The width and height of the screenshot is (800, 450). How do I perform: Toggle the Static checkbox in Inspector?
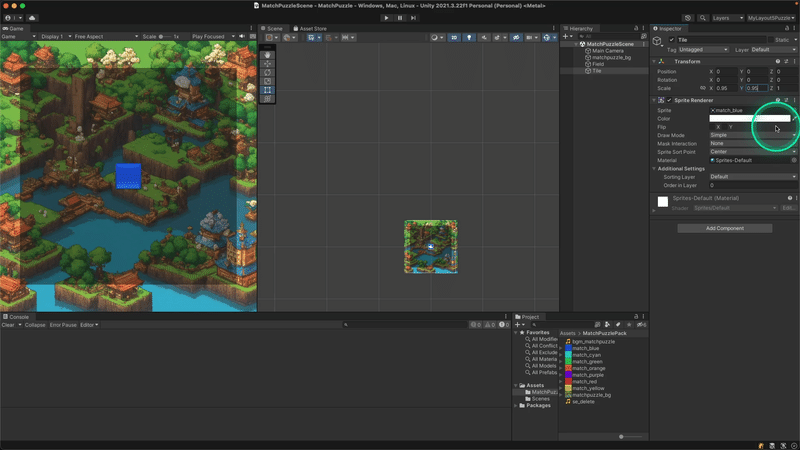(x=772, y=40)
